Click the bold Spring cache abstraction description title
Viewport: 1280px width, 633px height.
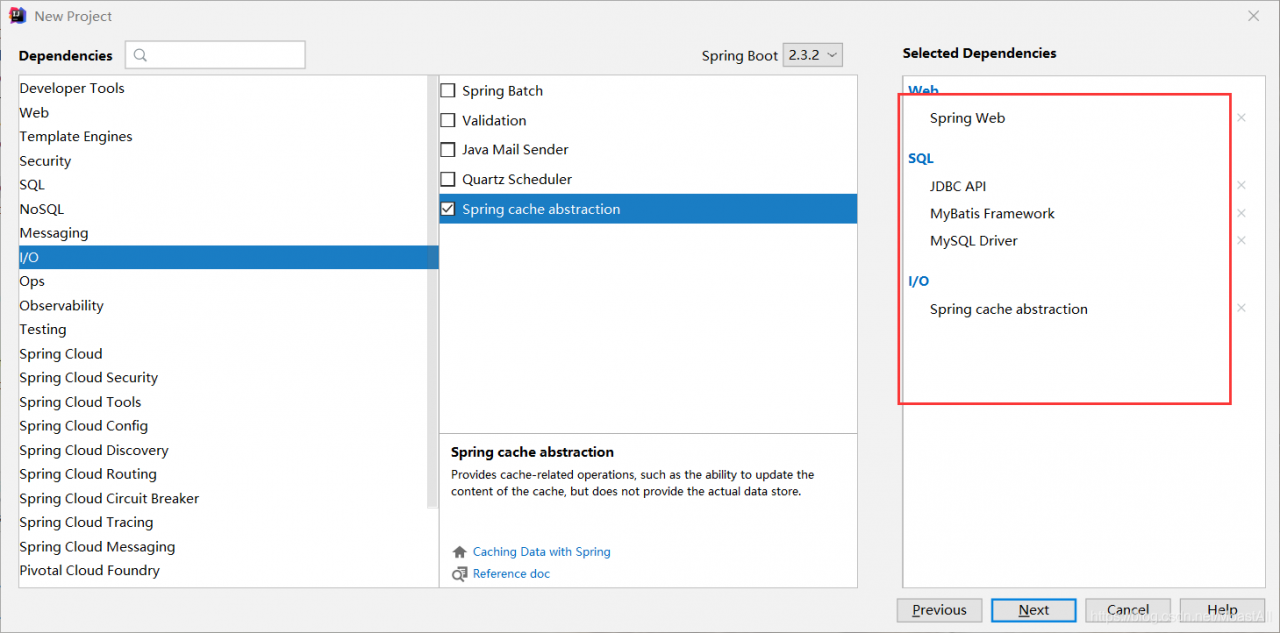coord(532,452)
